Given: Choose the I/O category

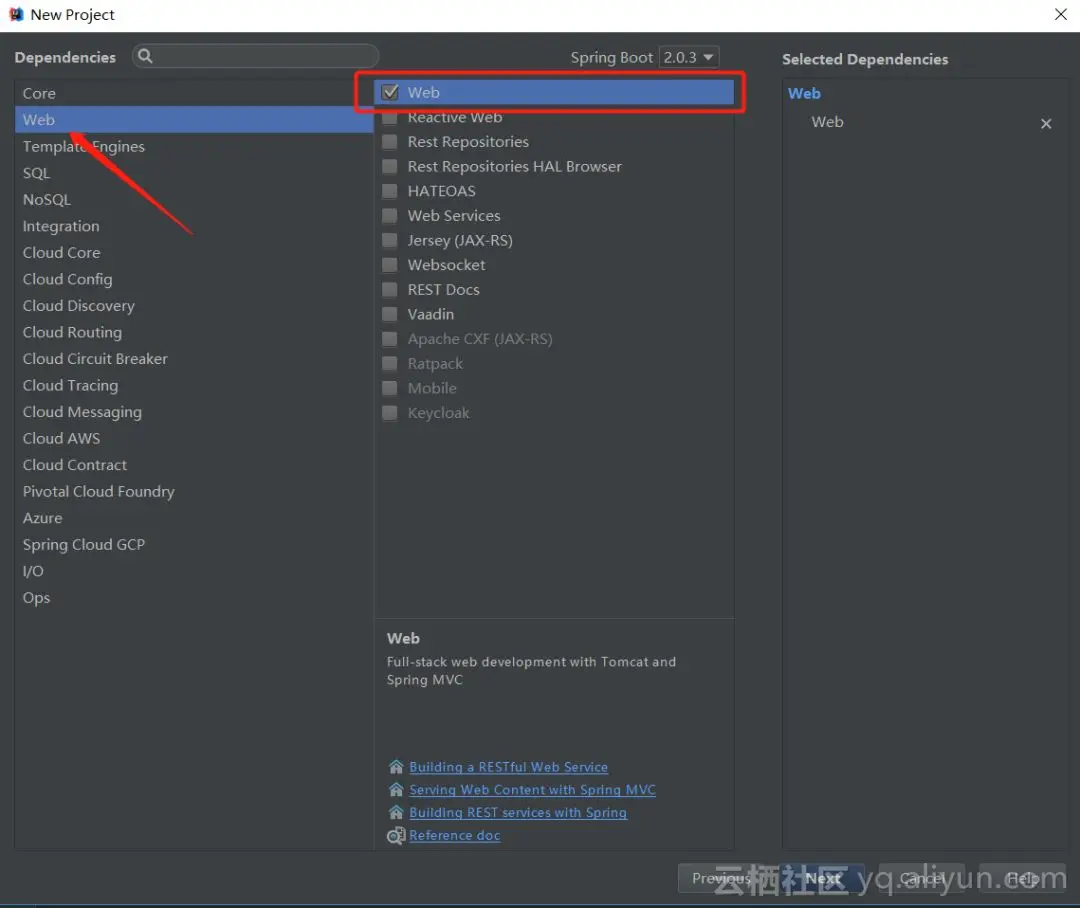Looking at the screenshot, I should [194, 571].
